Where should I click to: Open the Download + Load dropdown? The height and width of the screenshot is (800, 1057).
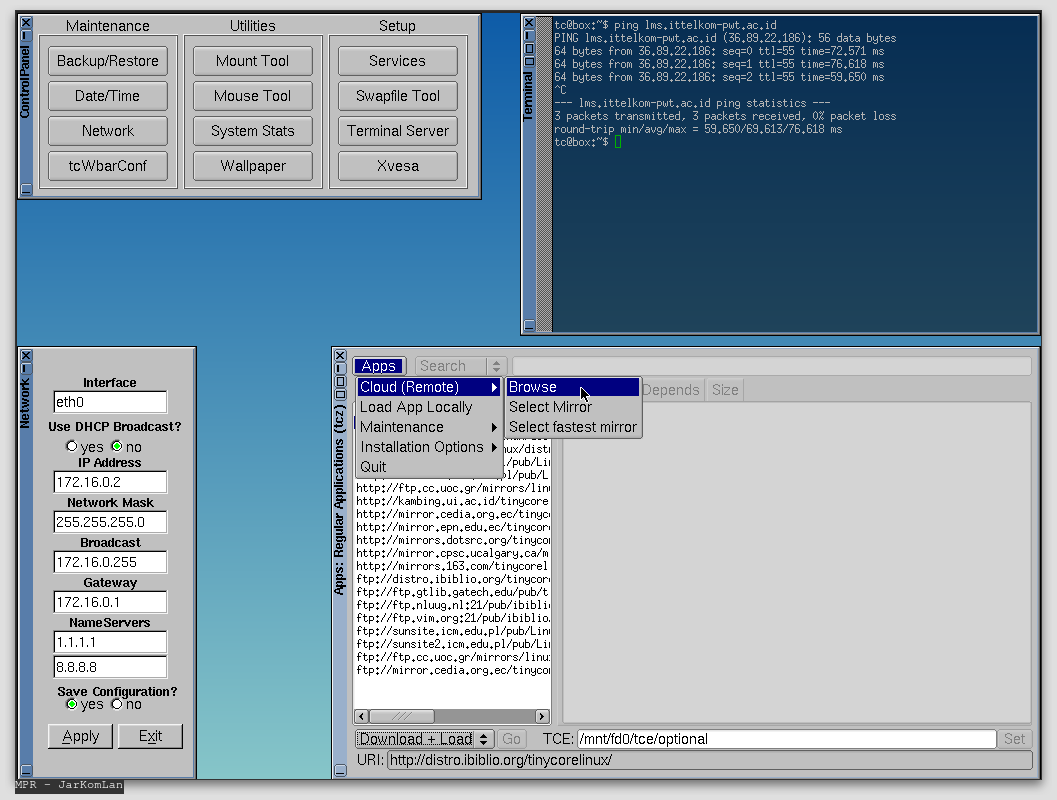[425, 739]
